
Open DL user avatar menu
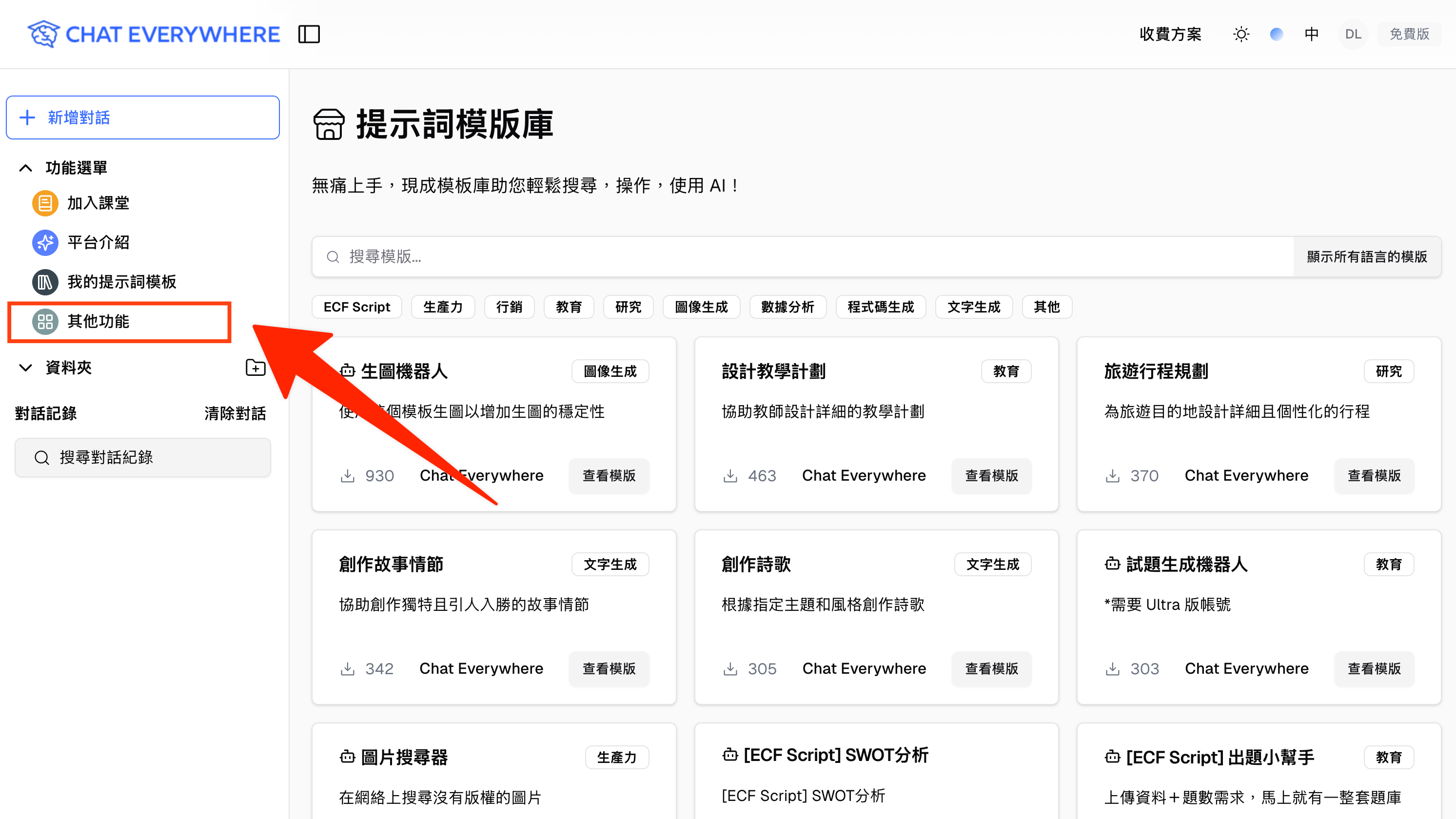tap(1353, 34)
